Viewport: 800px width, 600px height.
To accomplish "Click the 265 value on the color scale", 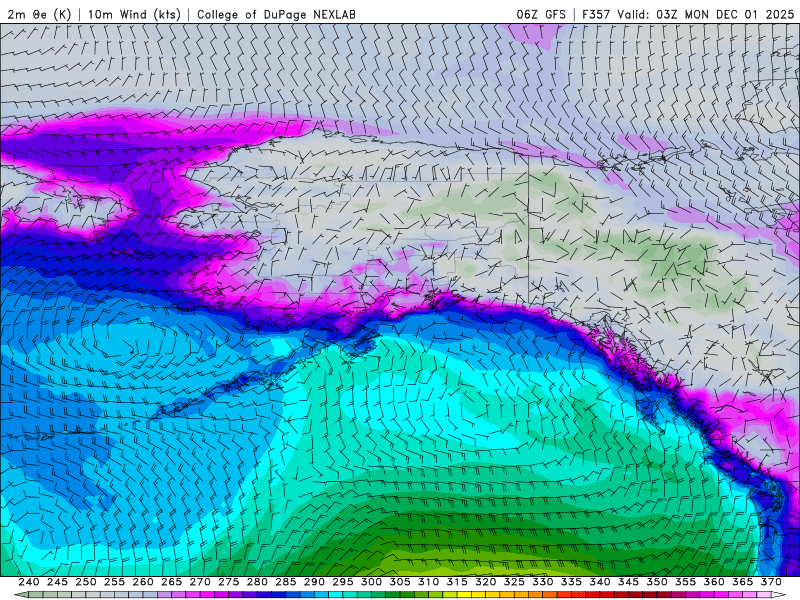I will 171,582.
